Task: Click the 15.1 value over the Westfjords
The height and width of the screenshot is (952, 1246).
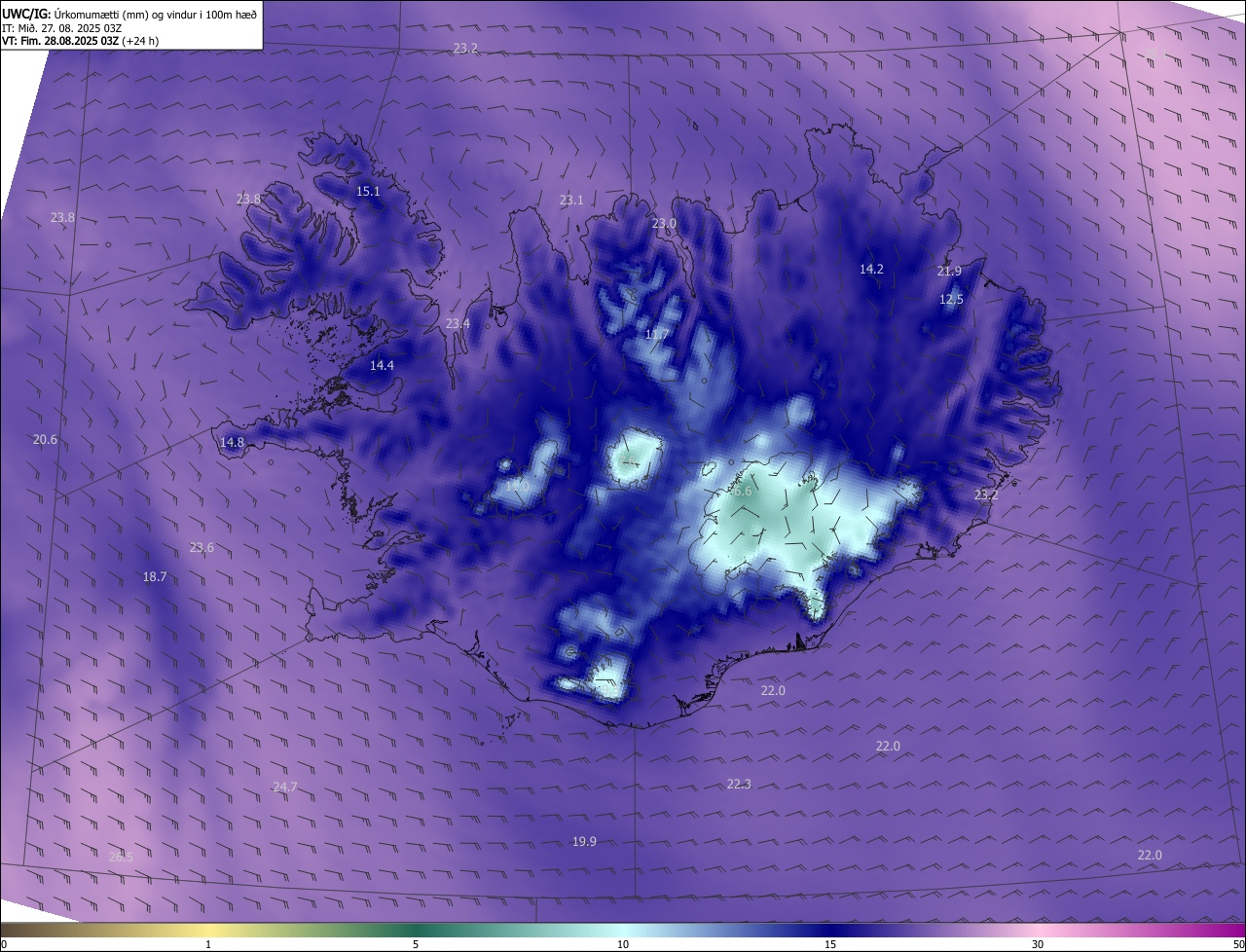Action: click(x=368, y=192)
